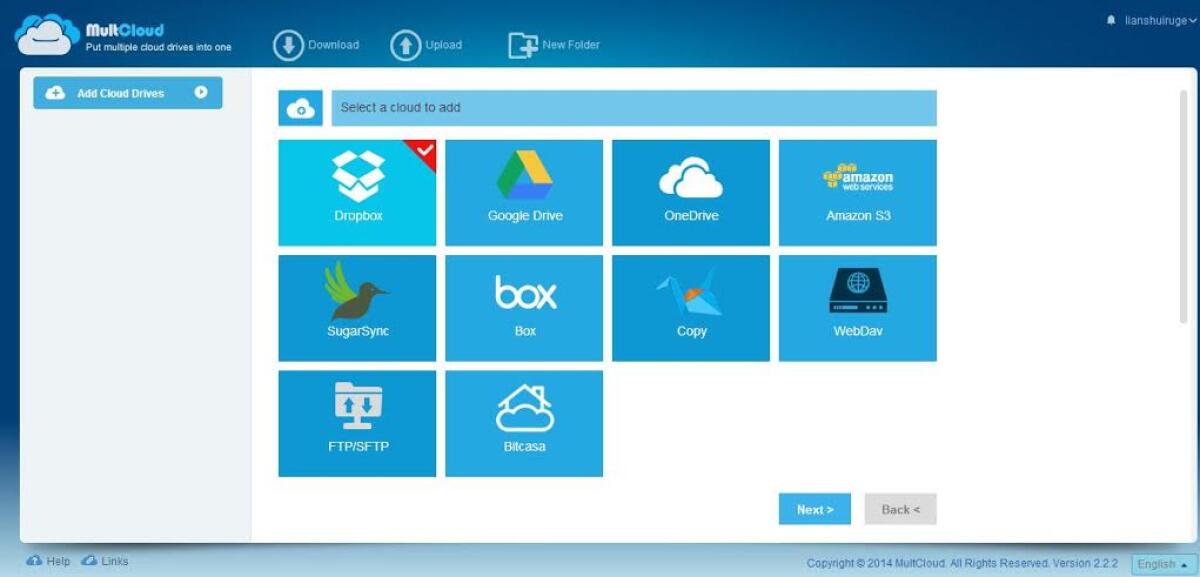Select the FTP/SFTP folder icon
1200x577 pixels.
[x=356, y=422]
